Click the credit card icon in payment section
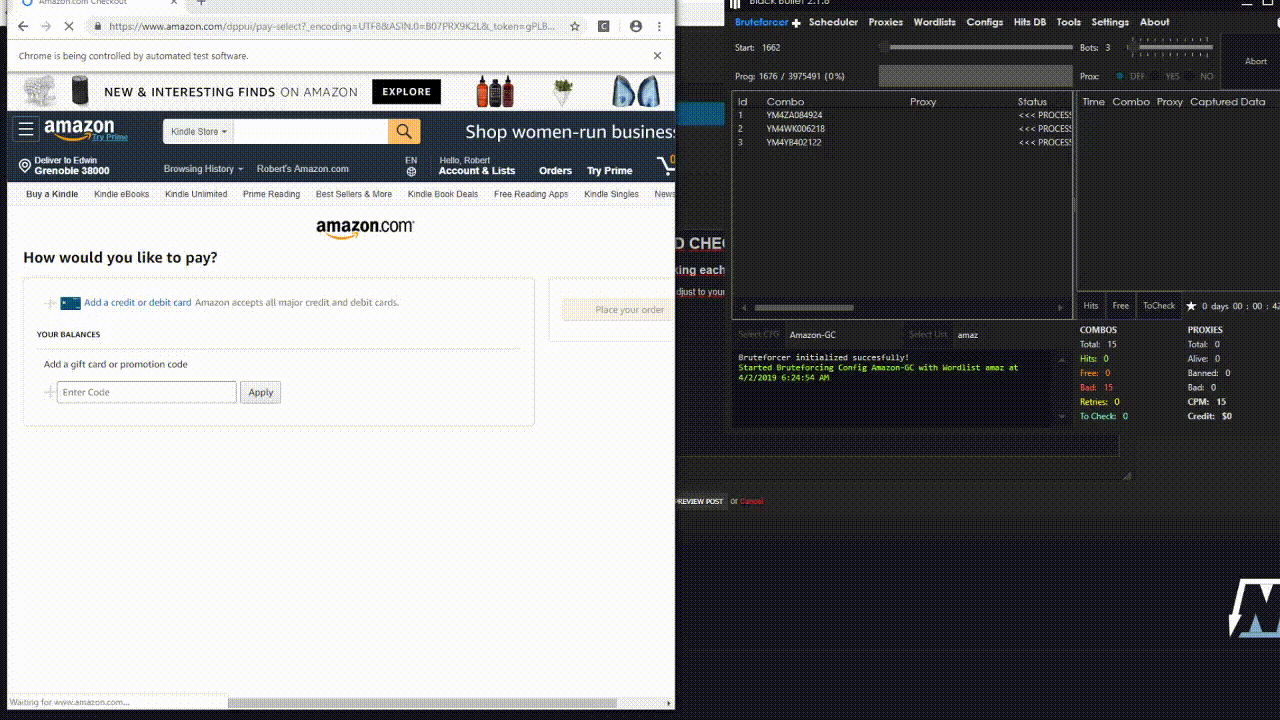Viewport: 1280px width, 720px height. 70,303
